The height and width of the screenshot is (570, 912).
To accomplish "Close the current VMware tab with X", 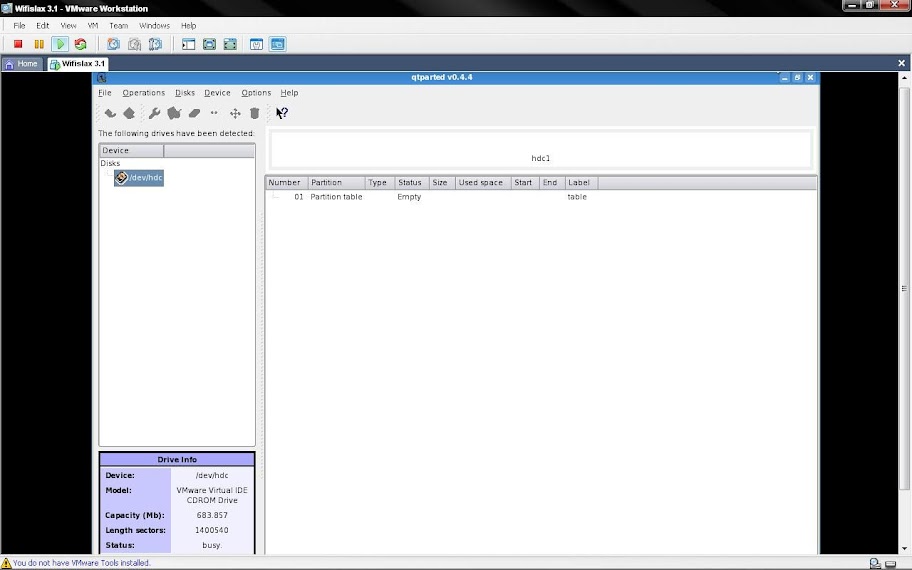I will 902,63.
